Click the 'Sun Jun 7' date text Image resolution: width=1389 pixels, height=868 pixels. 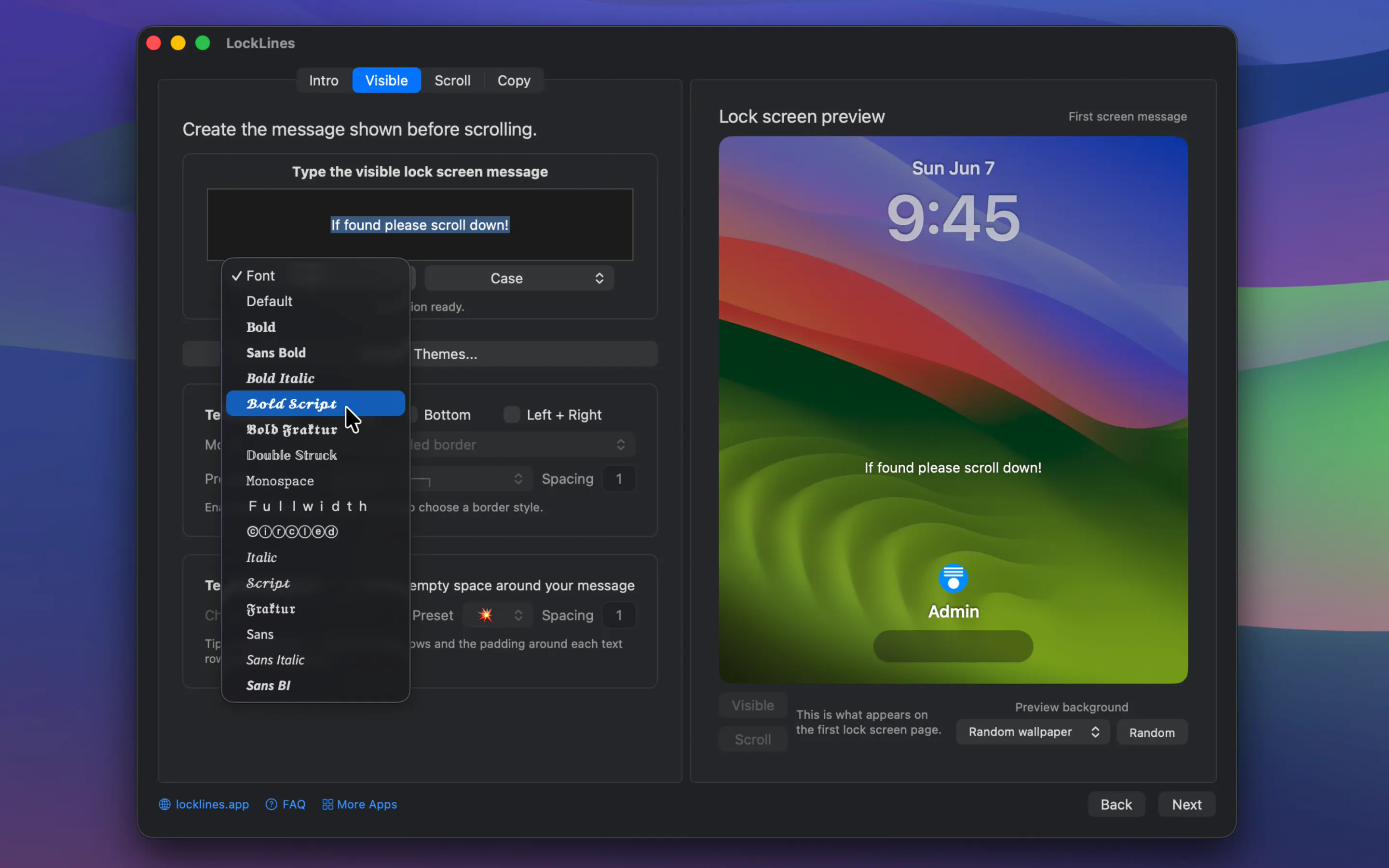tap(953, 168)
